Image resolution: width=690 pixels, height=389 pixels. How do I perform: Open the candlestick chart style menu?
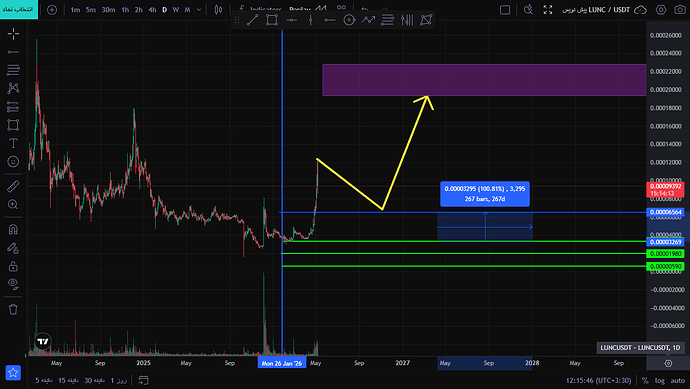click(218, 10)
